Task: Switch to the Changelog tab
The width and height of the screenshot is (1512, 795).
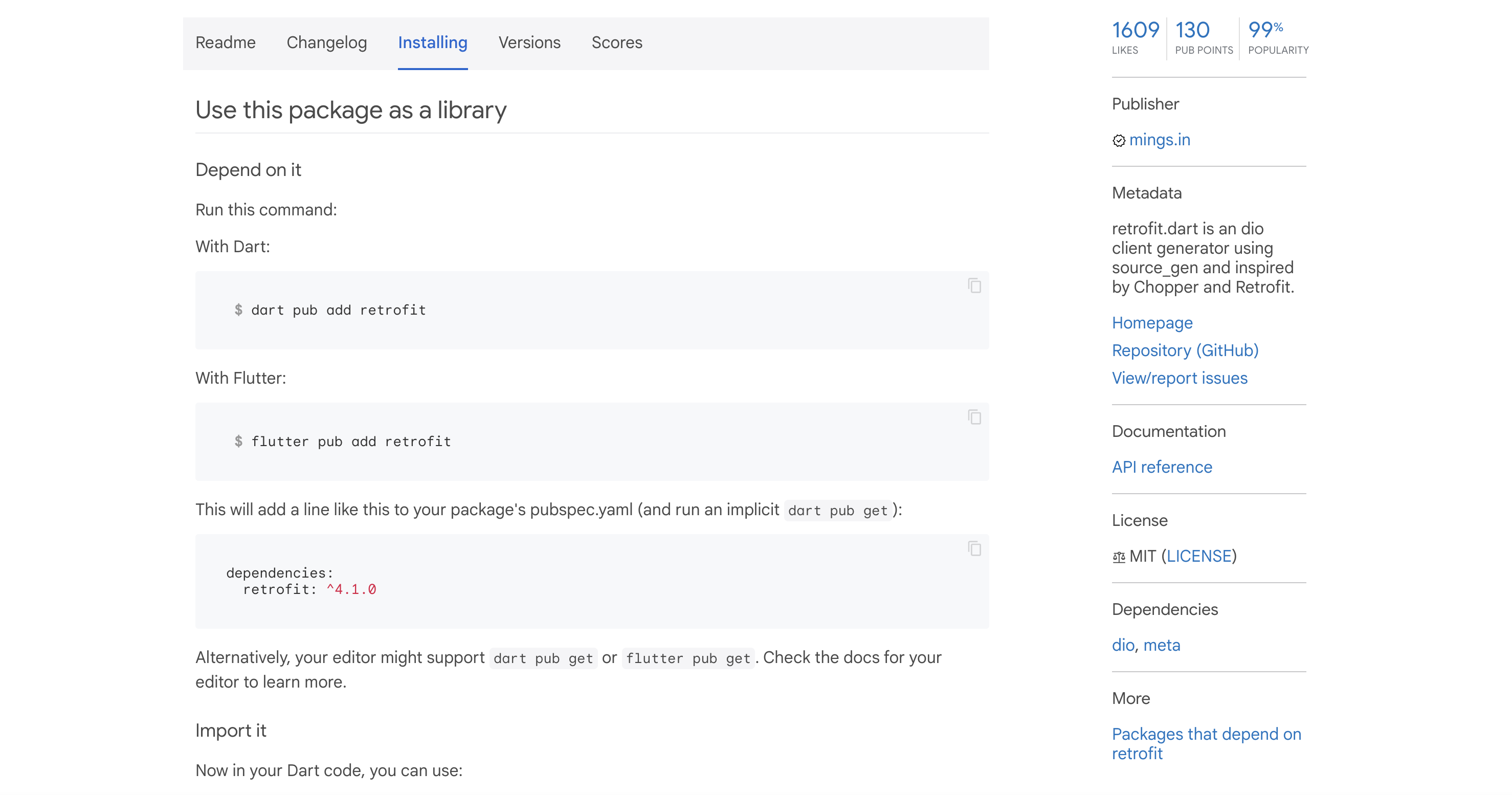Action: point(326,43)
